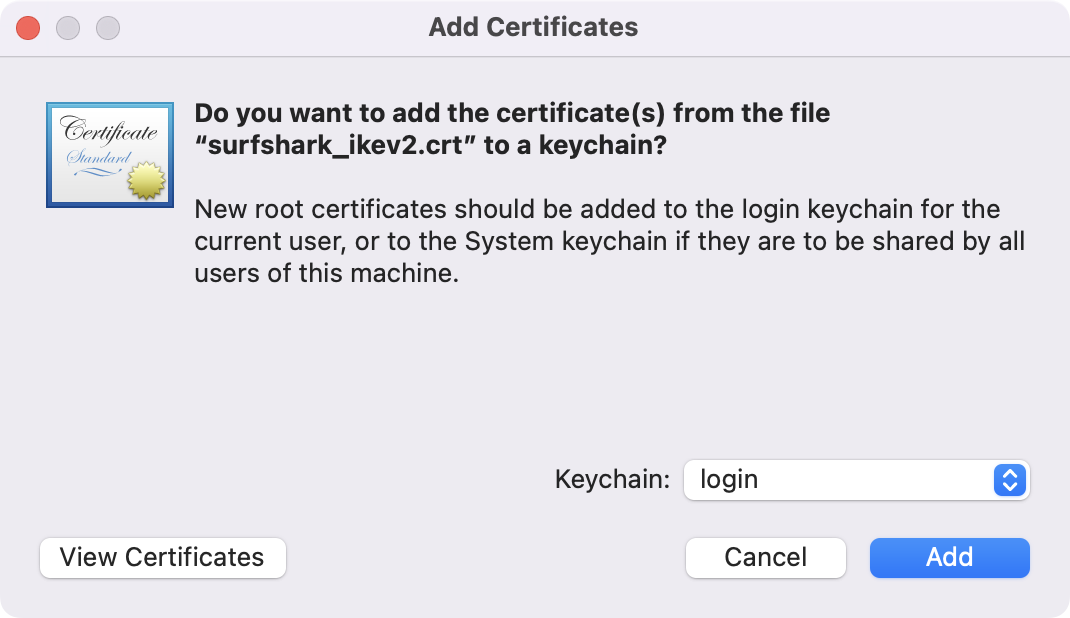The height and width of the screenshot is (618, 1070).
Task: Select the "login" value in Keychain popup
Action: click(729, 480)
